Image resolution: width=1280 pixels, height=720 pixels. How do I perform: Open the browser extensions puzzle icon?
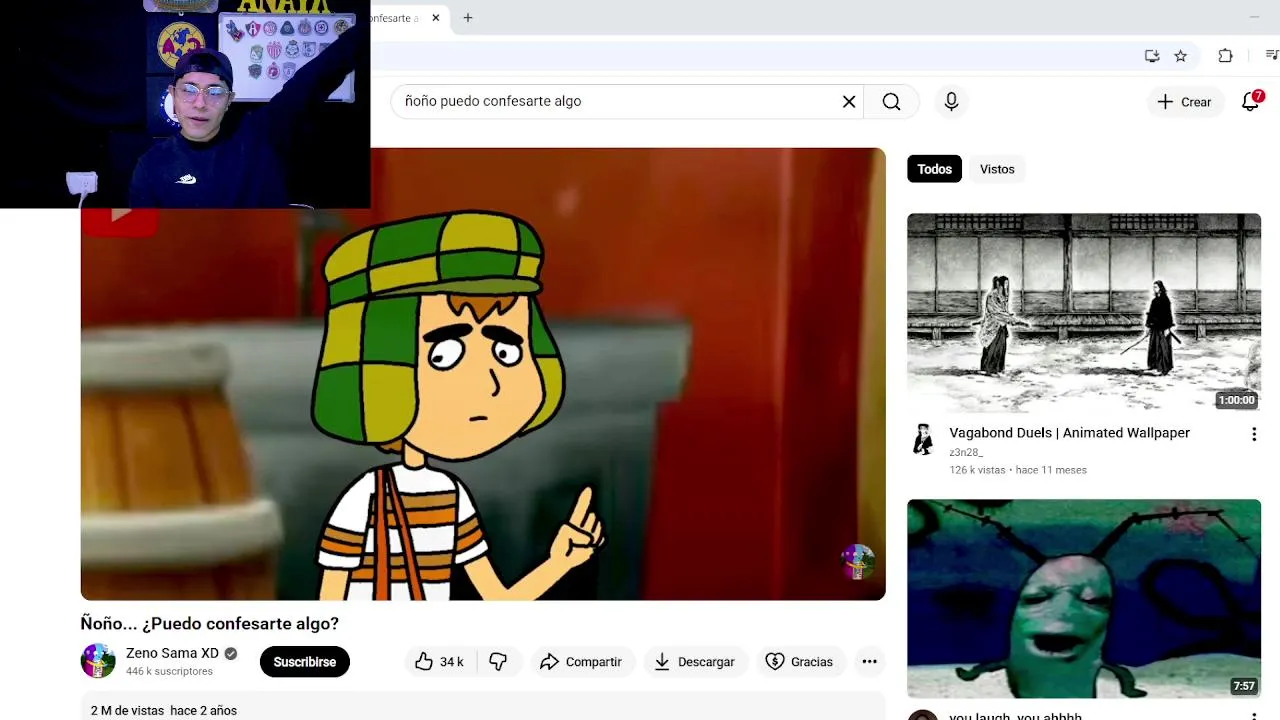pyautogui.click(x=1225, y=56)
